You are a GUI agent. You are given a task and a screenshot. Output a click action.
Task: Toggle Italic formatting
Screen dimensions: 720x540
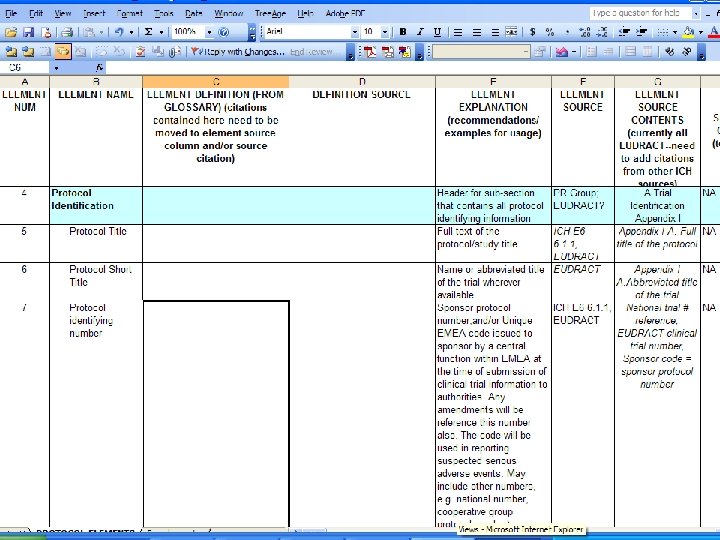pos(420,32)
